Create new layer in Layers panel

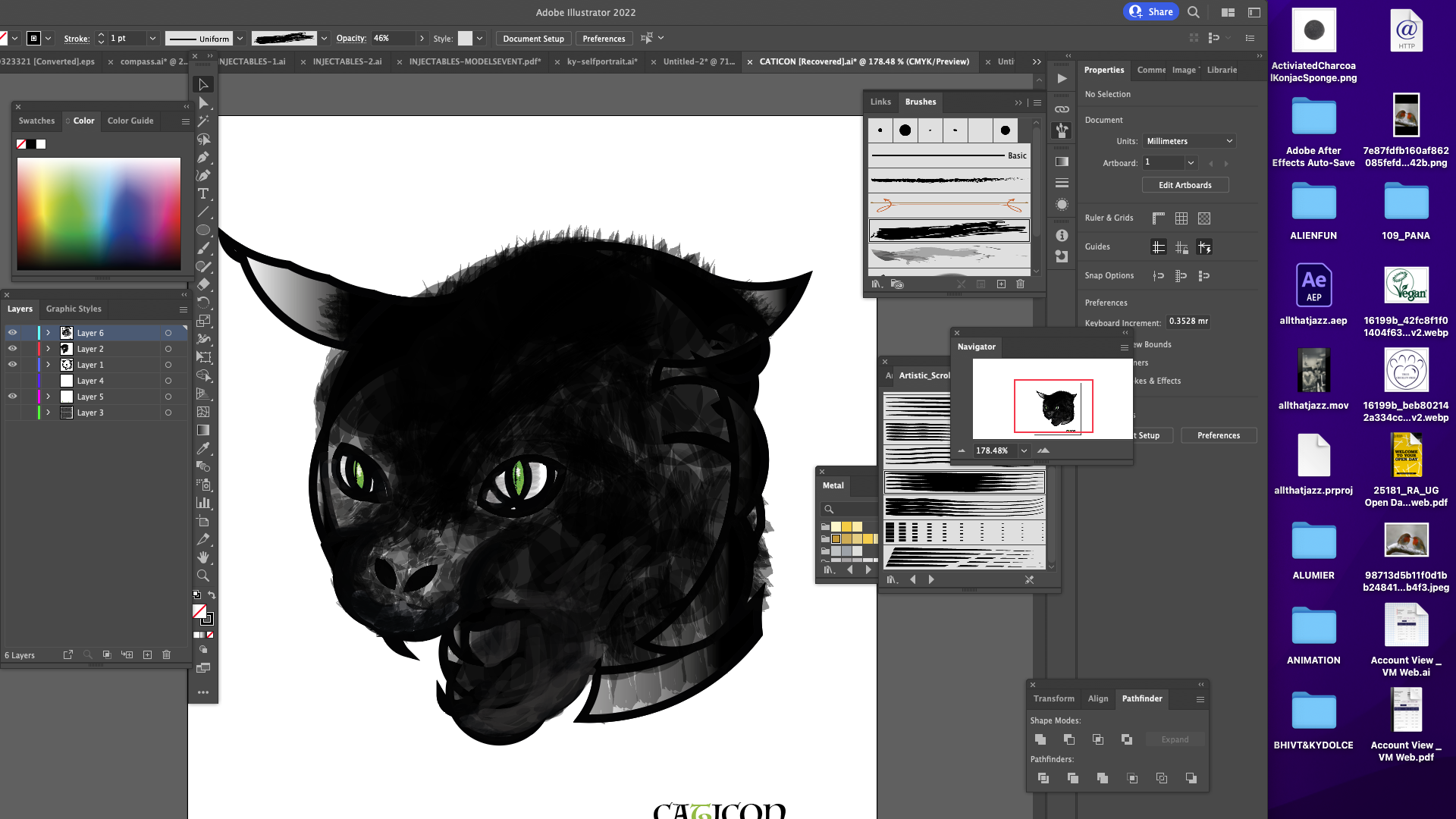pyautogui.click(x=148, y=654)
